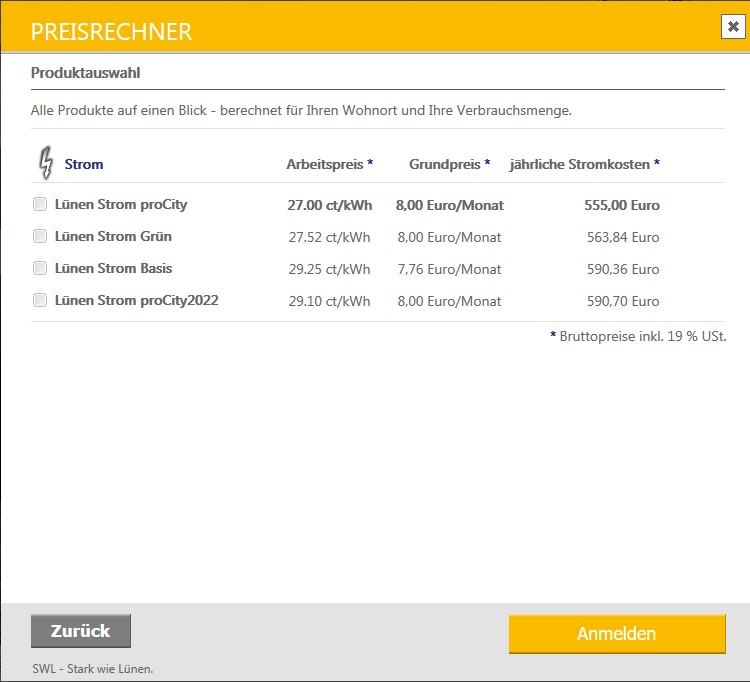Image resolution: width=750 pixels, height=682 pixels.
Task: Click the Bruttopreise inkl. 19 % USt. footnote
Action: tap(639, 336)
